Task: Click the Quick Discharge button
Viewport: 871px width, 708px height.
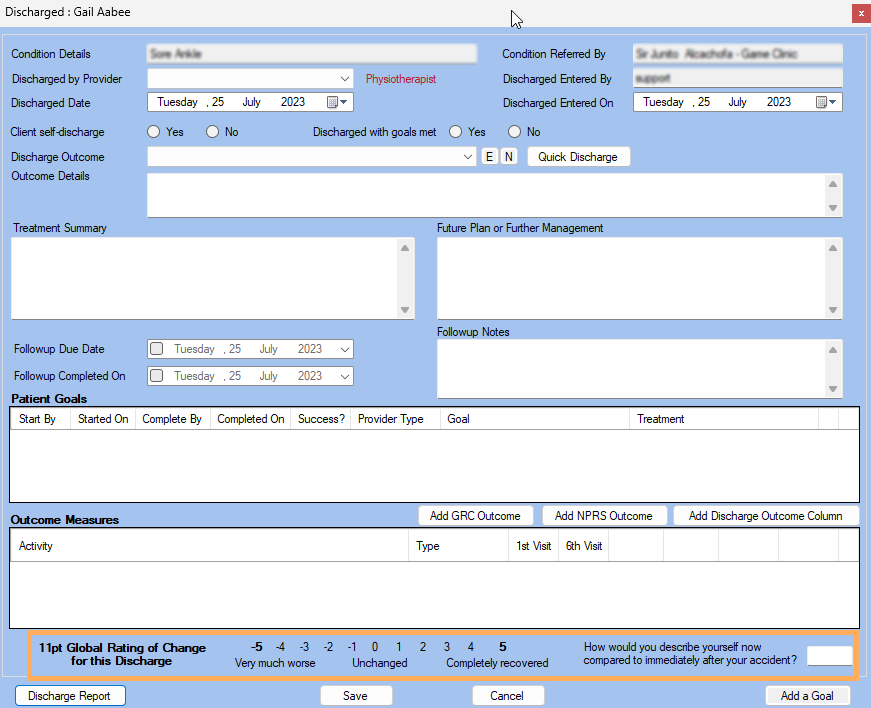Action: (578, 157)
